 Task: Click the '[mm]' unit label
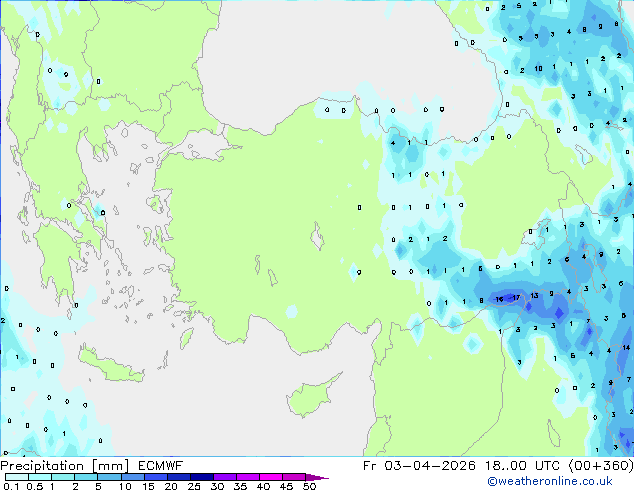(x=110, y=466)
